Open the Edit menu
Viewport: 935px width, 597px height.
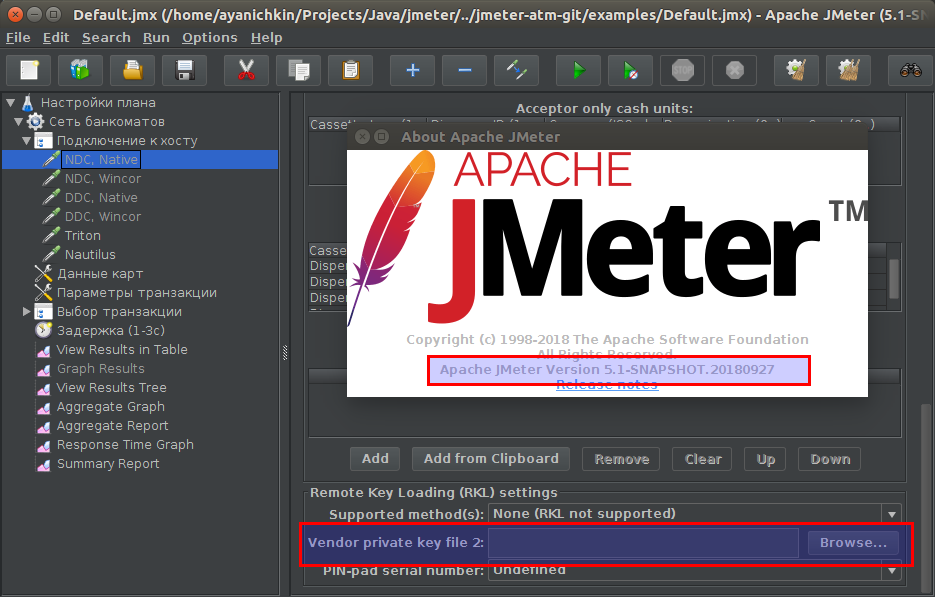[55, 38]
